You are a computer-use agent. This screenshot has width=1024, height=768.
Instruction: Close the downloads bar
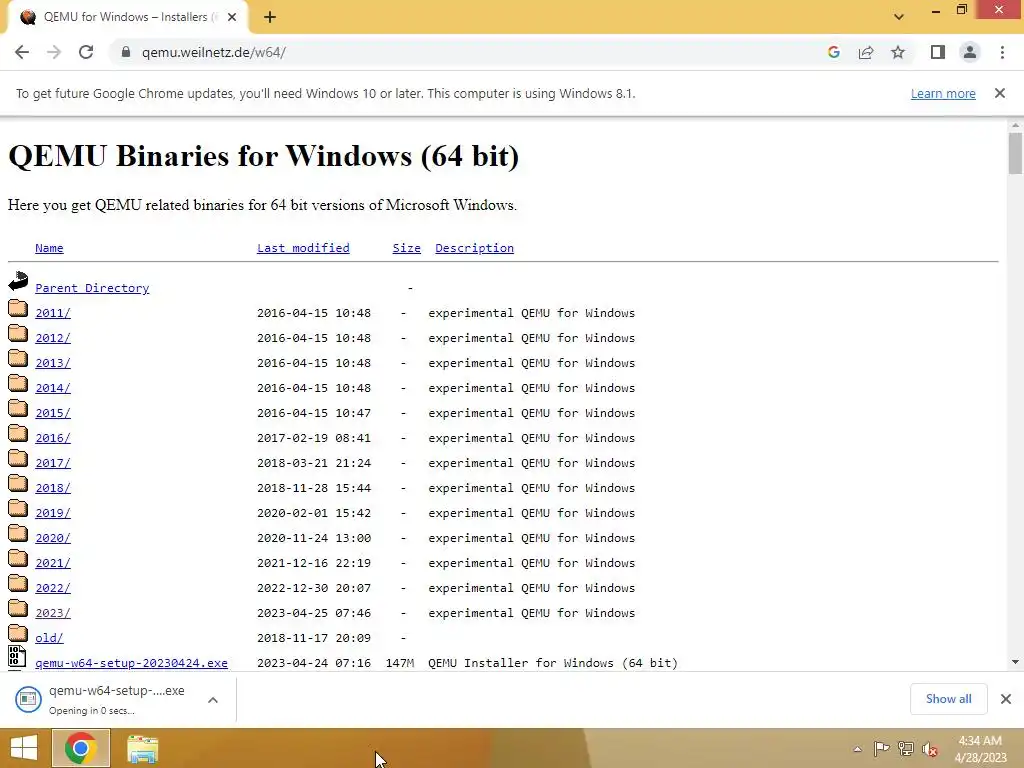coord(1006,699)
